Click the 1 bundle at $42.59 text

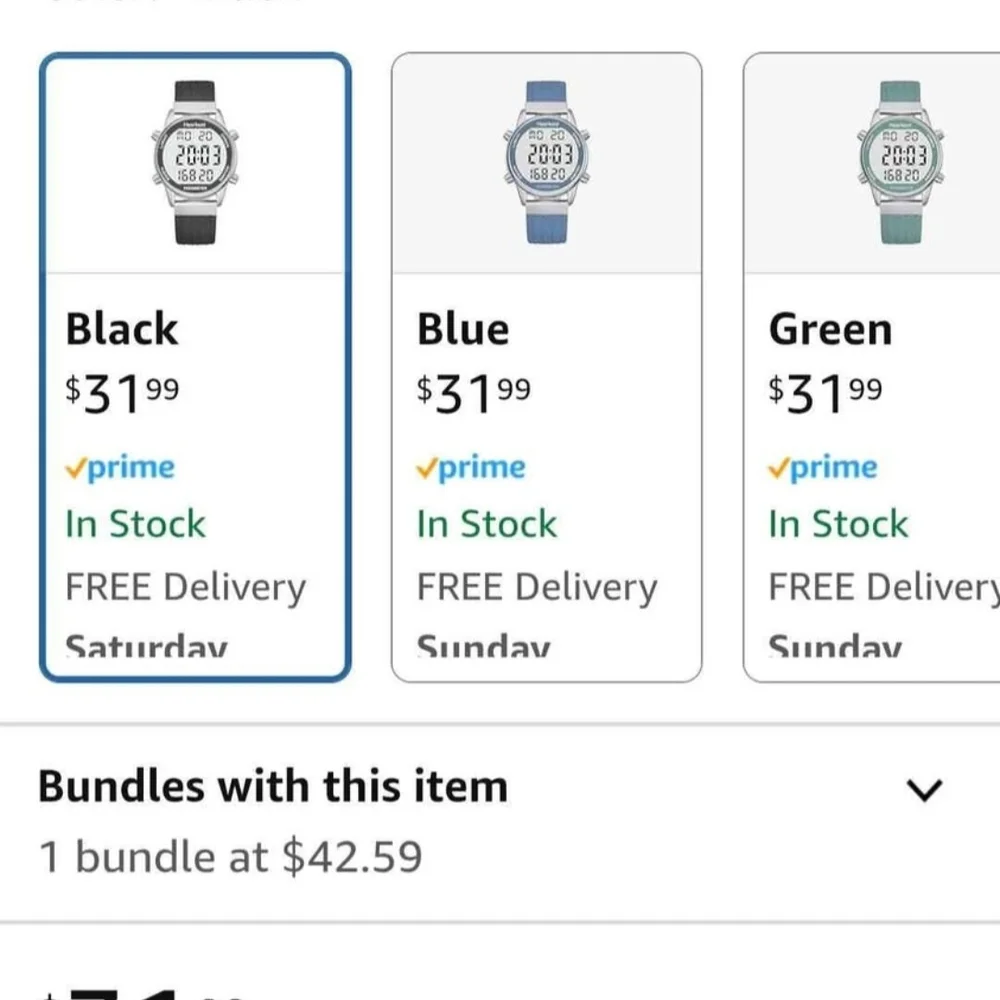(230, 857)
